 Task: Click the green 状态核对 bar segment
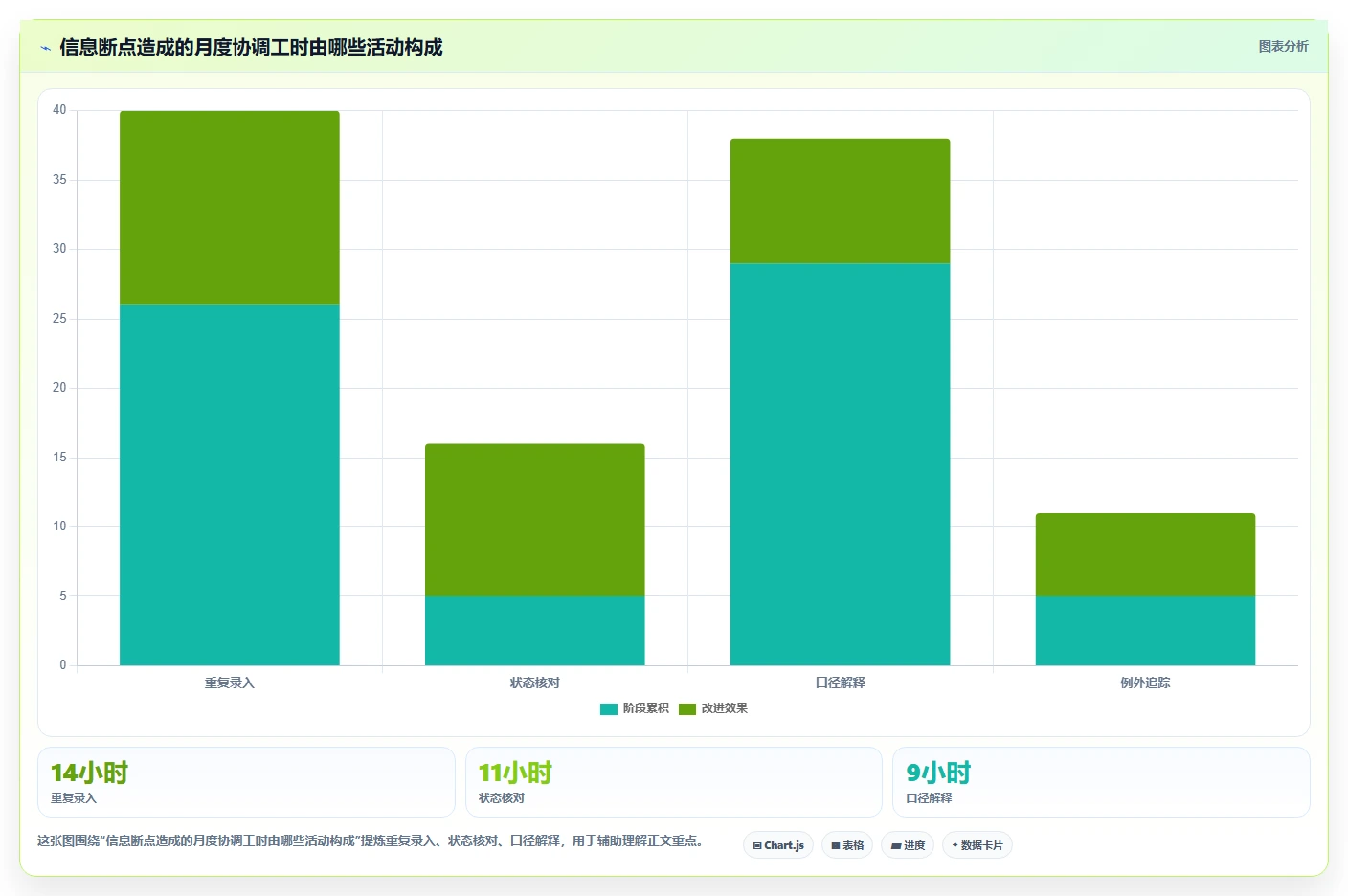click(x=535, y=520)
